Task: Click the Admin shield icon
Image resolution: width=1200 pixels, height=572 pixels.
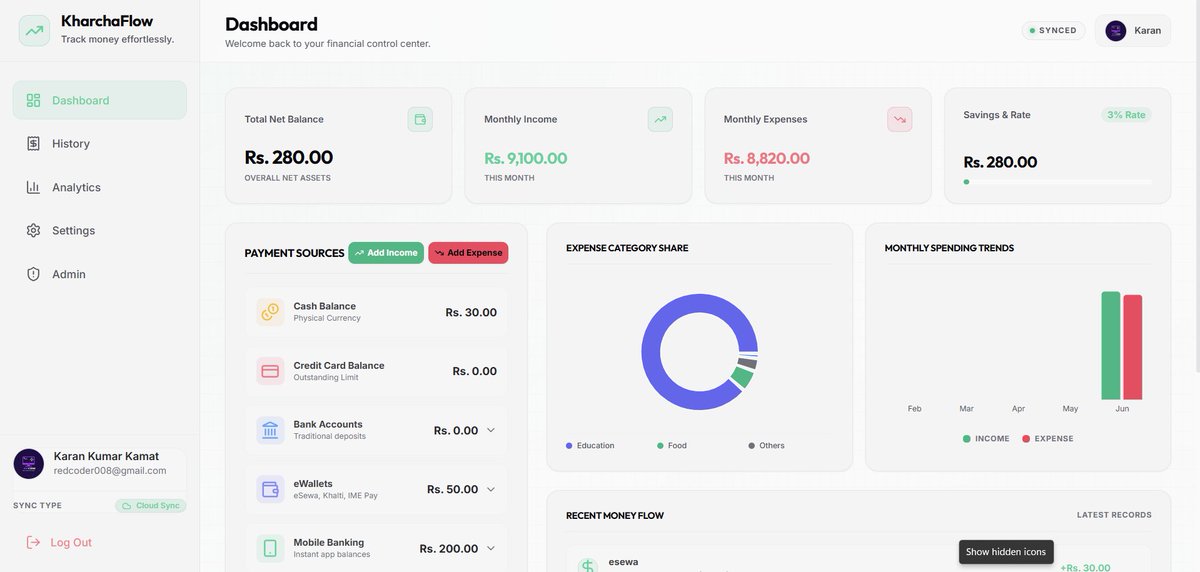Action: pos(33,274)
